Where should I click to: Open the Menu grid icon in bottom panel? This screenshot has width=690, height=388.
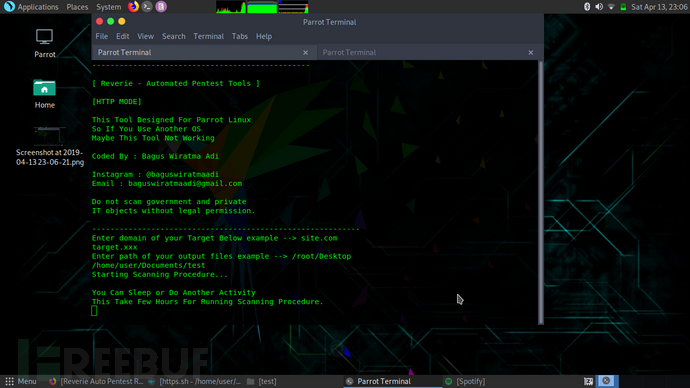(x=9, y=381)
